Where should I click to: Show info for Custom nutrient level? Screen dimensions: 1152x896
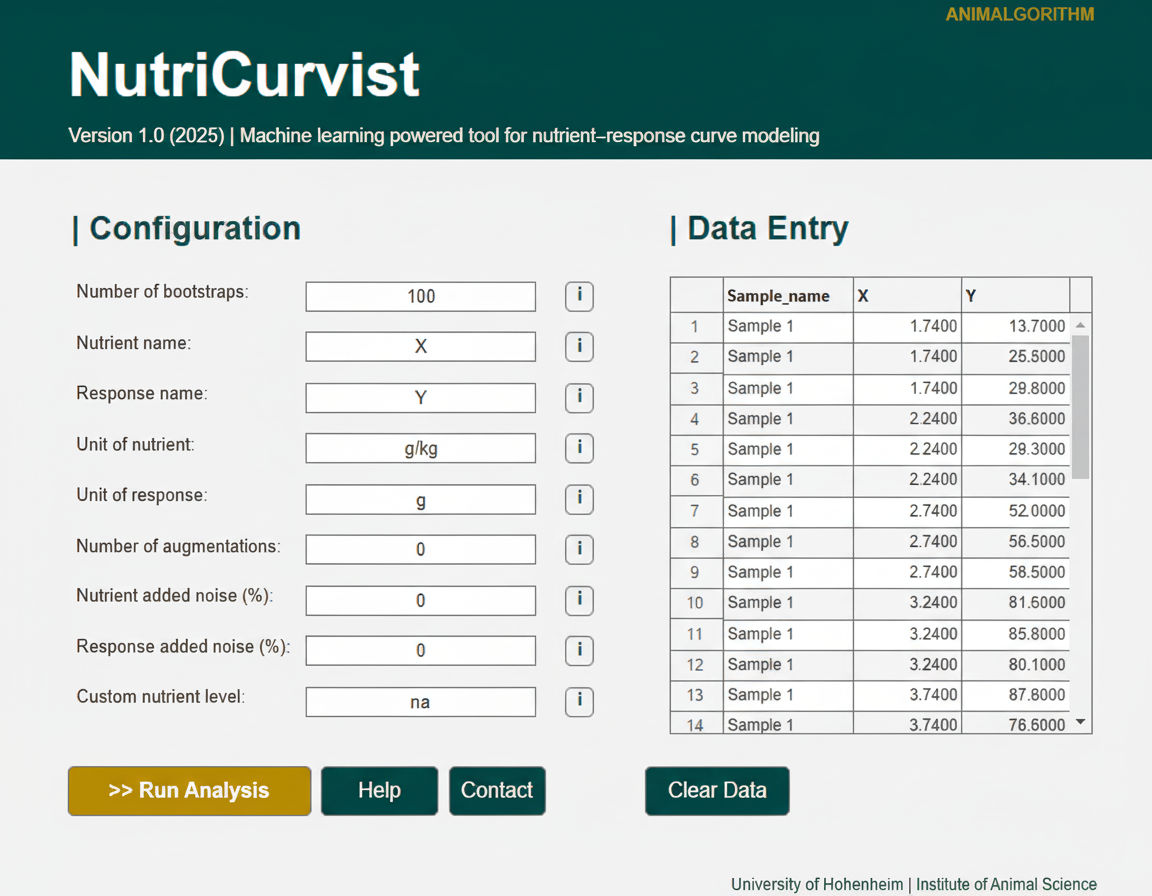click(579, 701)
